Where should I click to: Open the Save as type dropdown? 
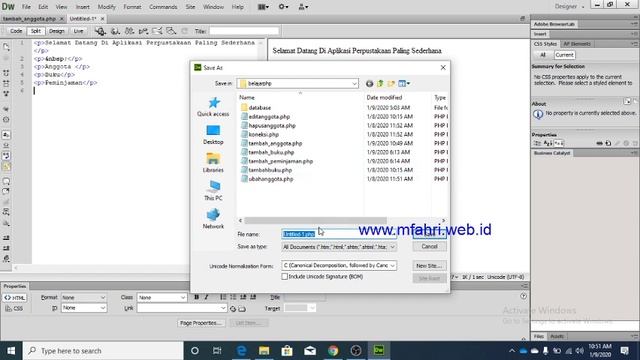click(392, 247)
